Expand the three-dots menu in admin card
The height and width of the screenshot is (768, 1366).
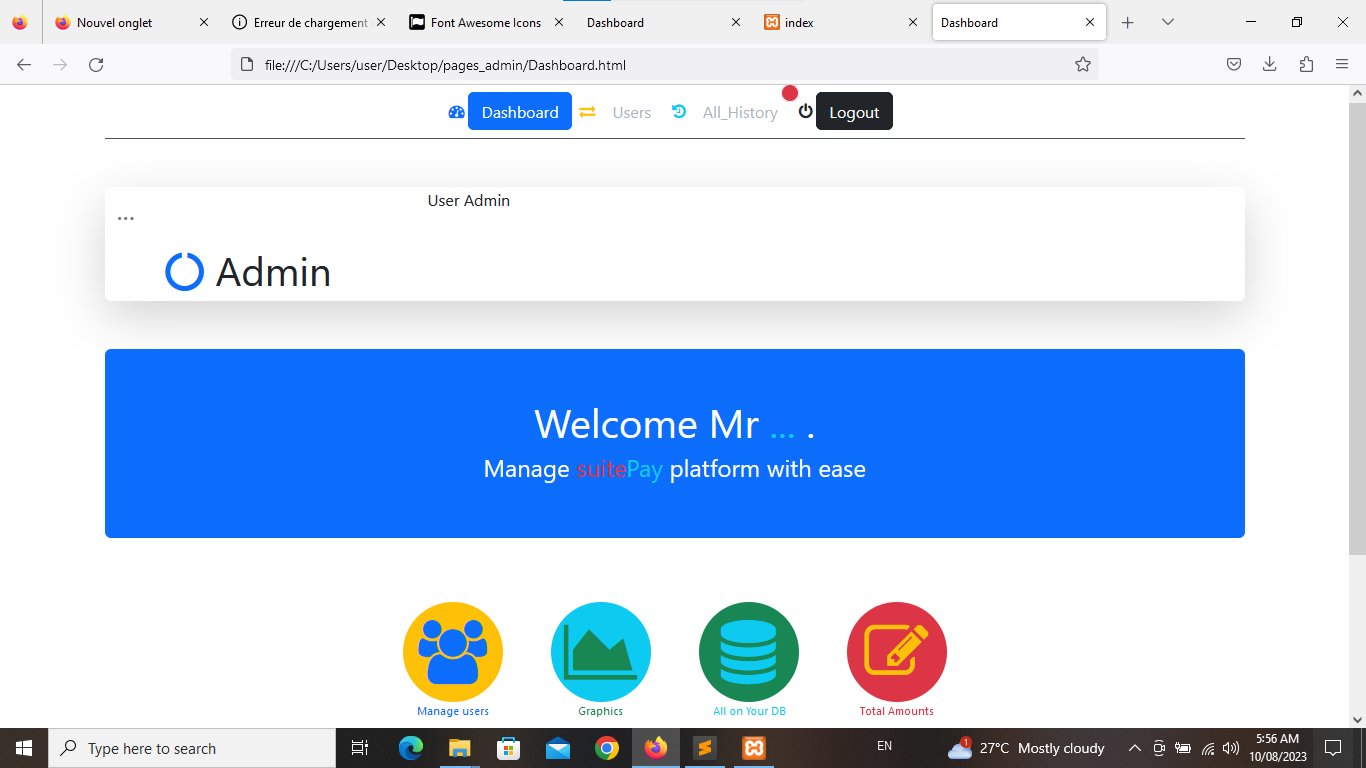click(125, 218)
